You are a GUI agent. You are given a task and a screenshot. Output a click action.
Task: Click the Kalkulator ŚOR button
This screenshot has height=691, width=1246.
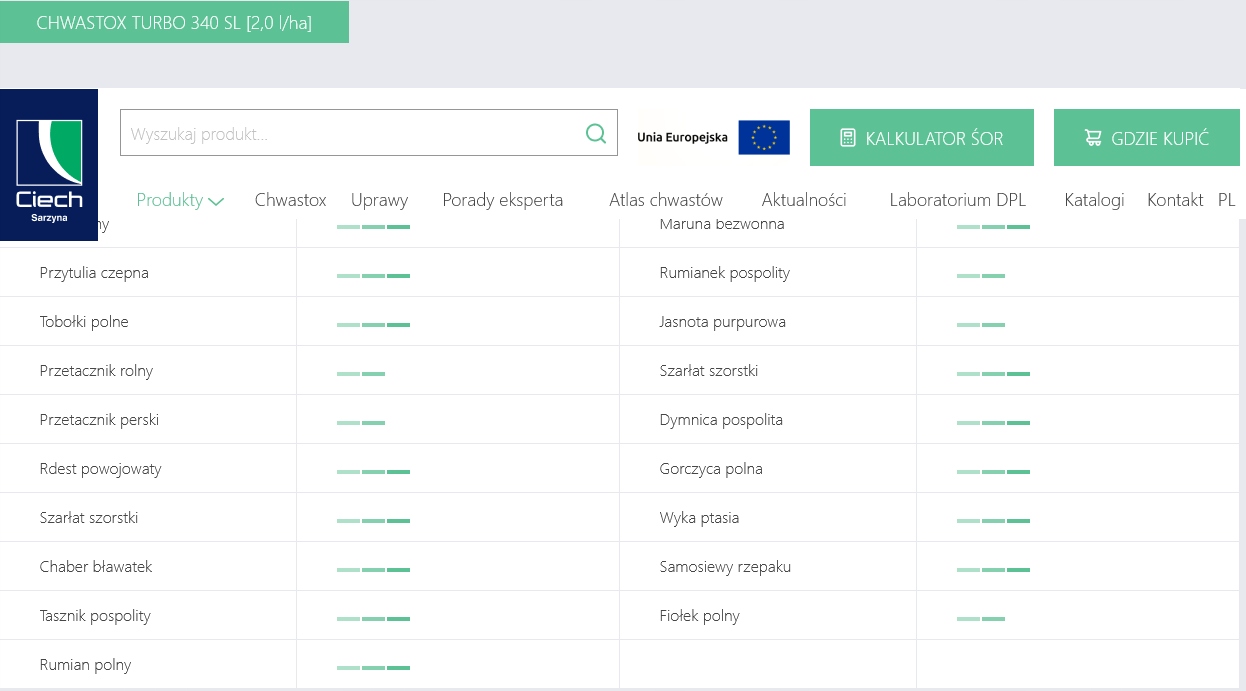click(921, 138)
